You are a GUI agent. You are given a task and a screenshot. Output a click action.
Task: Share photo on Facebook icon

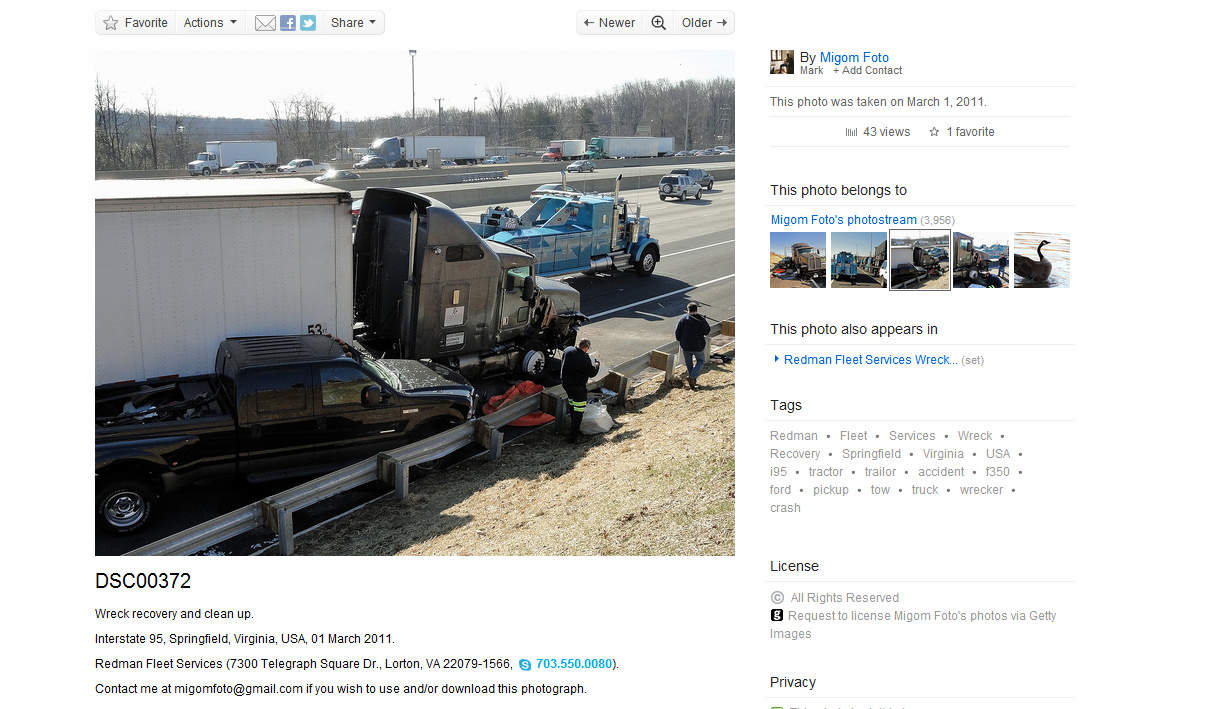point(288,23)
